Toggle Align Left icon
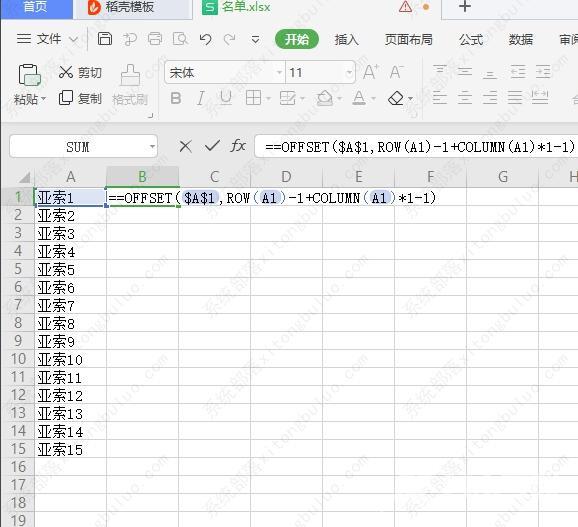The image size is (578, 527). 440,98
